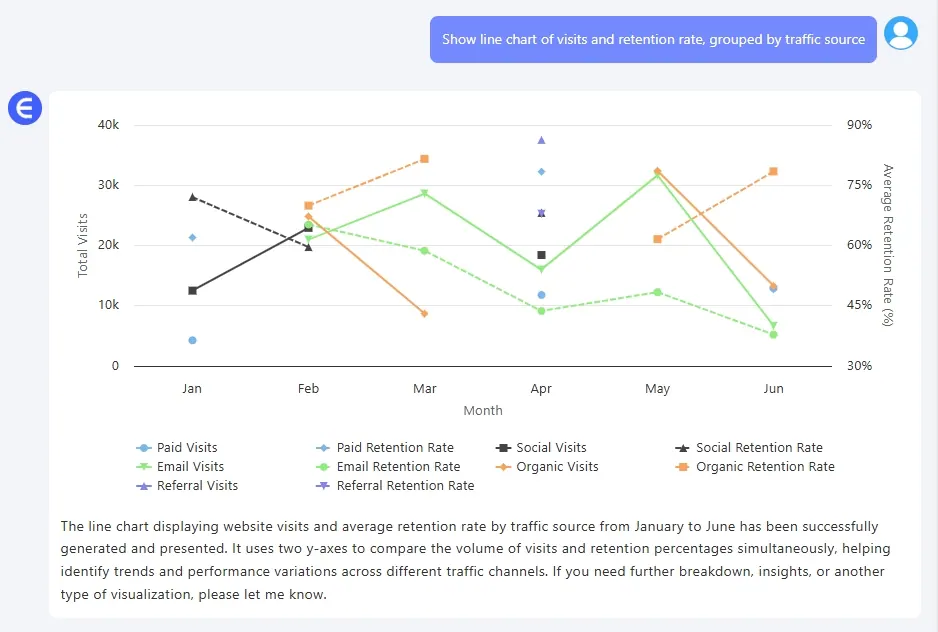Toggle Organic Retention Rate legend item

755,467
